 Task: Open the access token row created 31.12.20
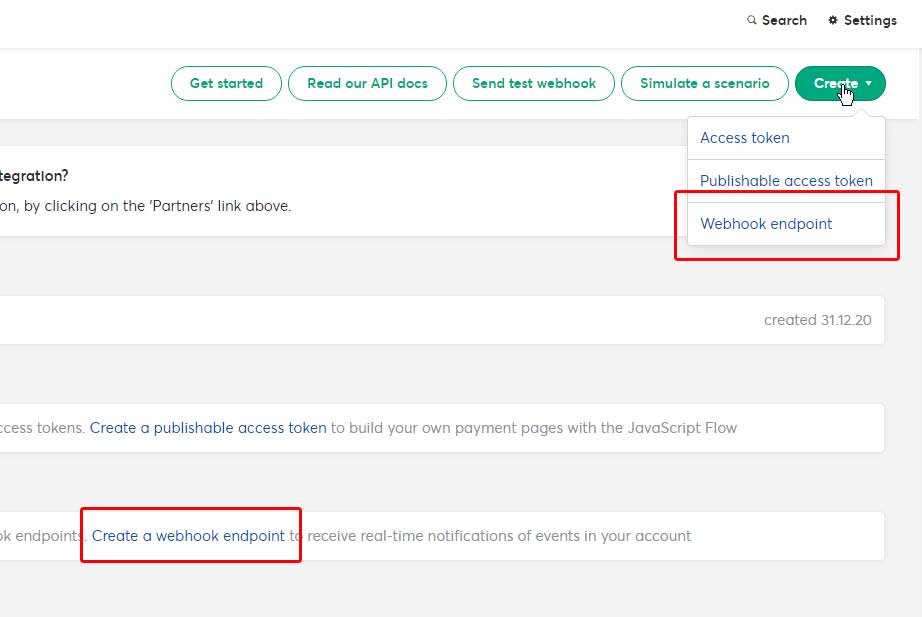(x=442, y=320)
